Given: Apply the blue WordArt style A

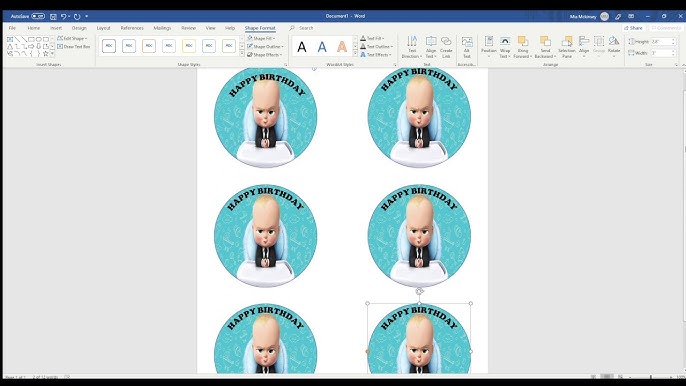Looking at the screenshot, I should click(x=322, y=47).
